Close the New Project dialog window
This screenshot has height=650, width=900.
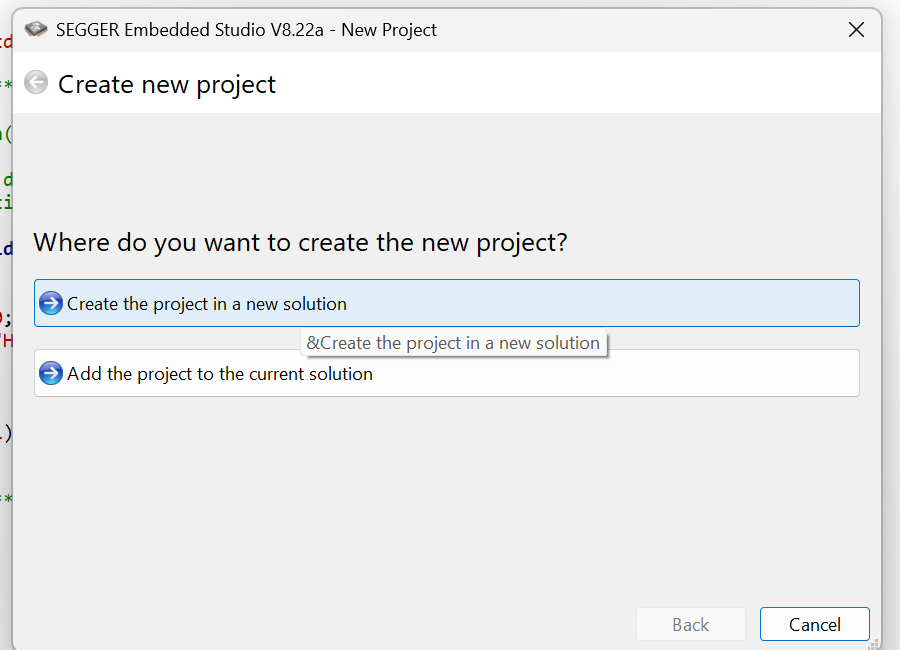pyautogui.click(x=856, y=30)
